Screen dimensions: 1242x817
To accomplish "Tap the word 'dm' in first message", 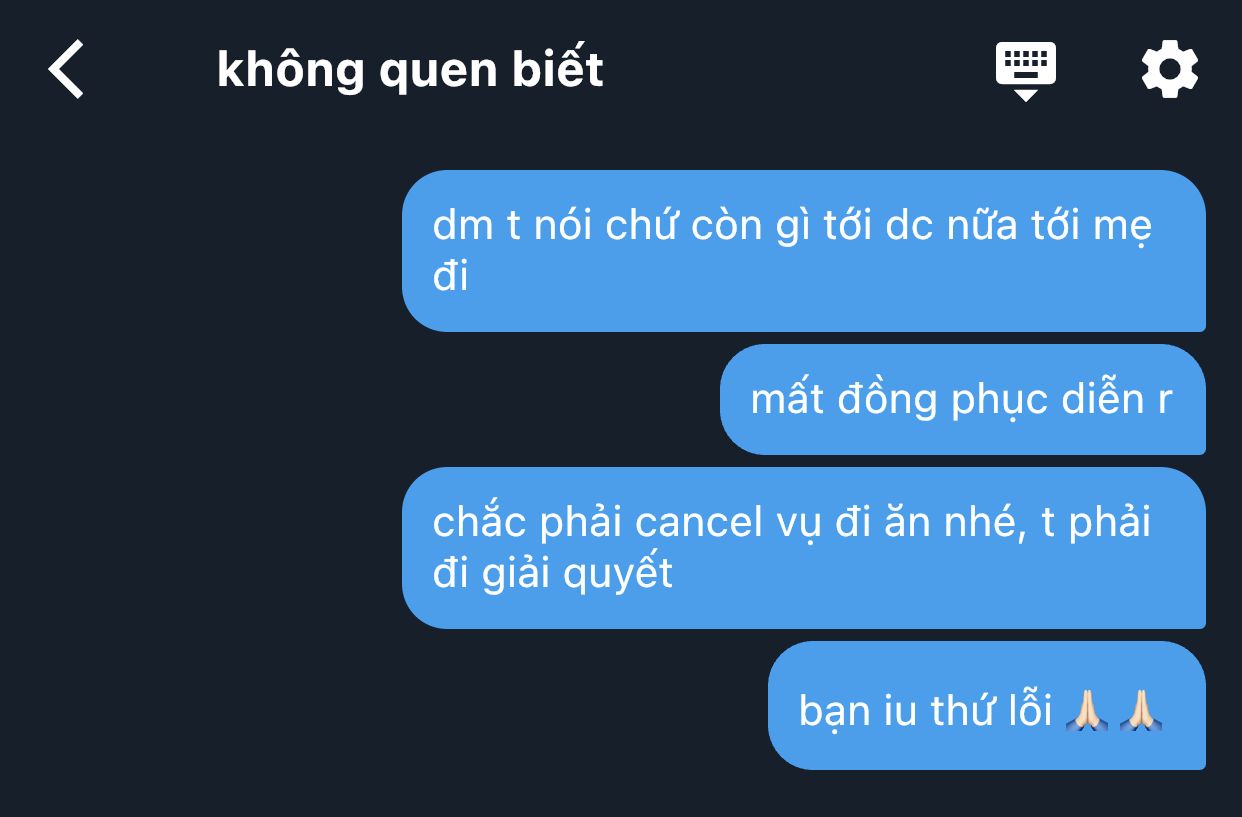I will click(x=463, y=226).
